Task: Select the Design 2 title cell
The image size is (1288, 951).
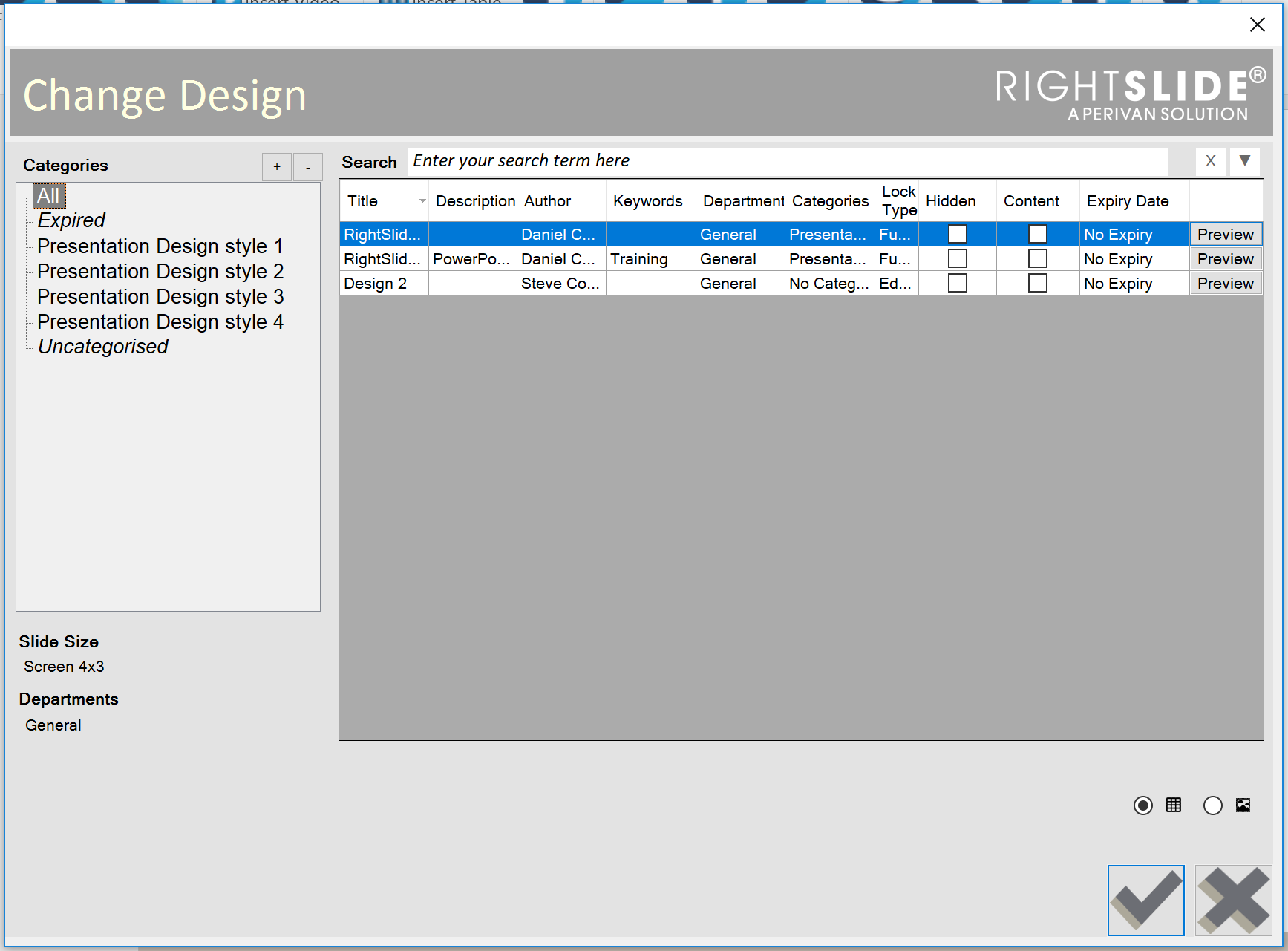Action: [384, 283]
